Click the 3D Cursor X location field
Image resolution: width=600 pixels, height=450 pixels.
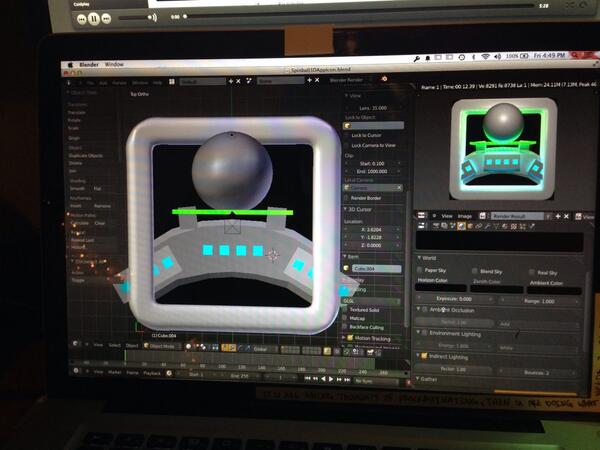(373, 230)
